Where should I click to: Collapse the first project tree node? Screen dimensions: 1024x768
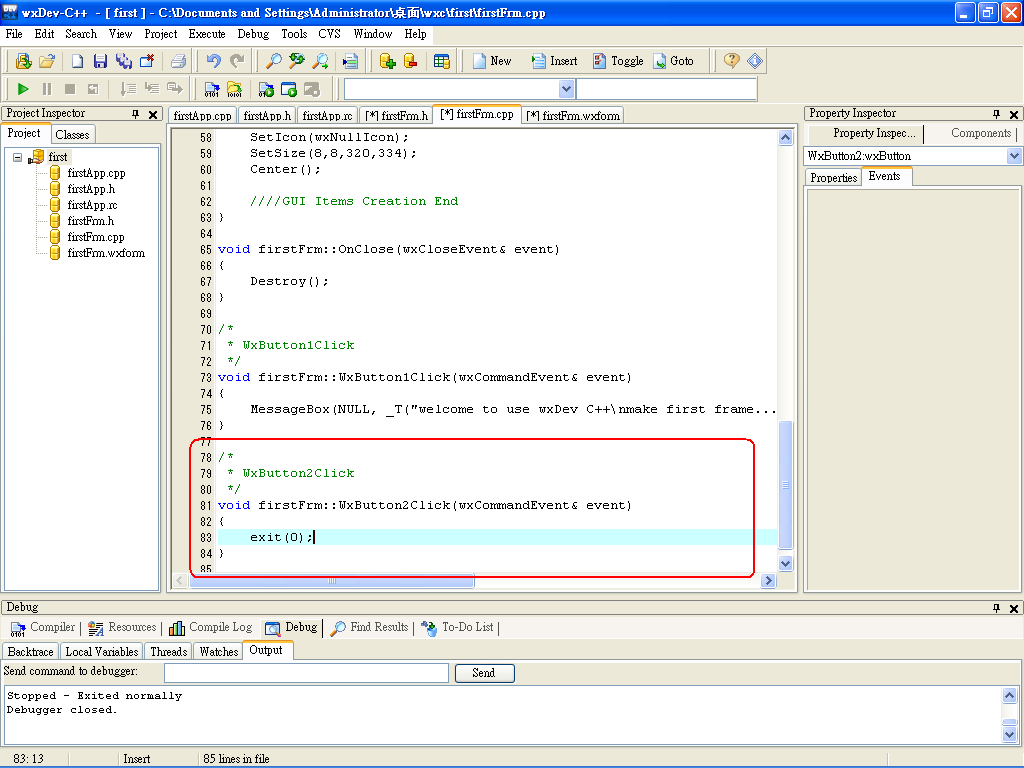(x=18, y=156)
